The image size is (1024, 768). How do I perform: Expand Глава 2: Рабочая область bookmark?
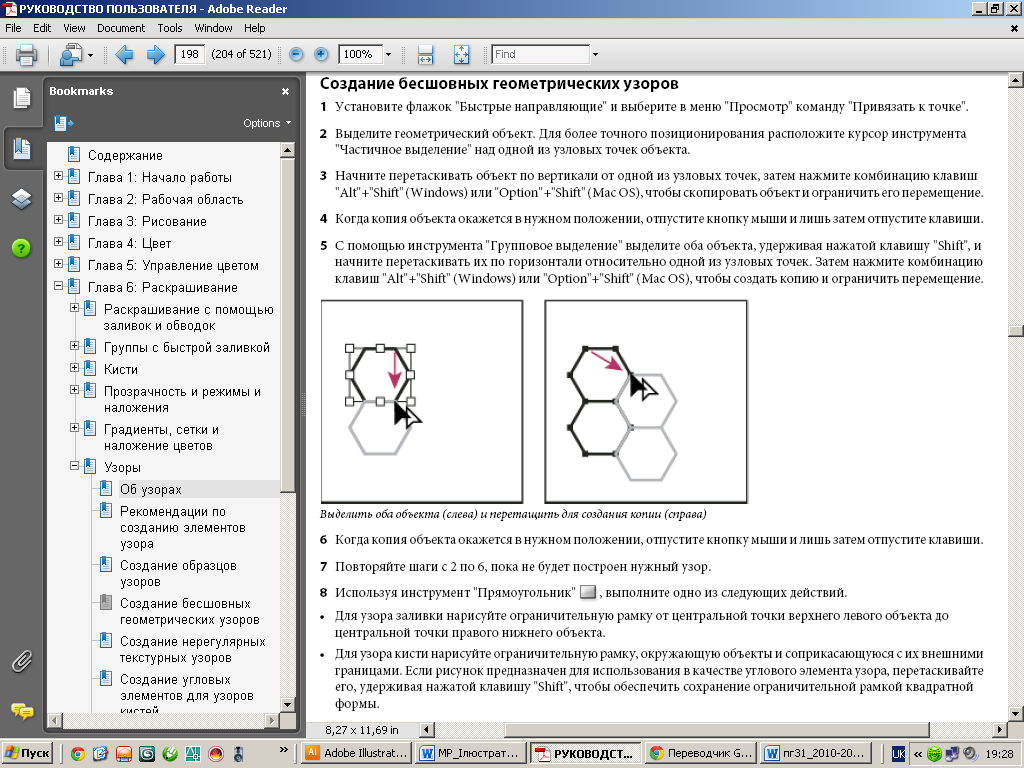pos(58,197)
